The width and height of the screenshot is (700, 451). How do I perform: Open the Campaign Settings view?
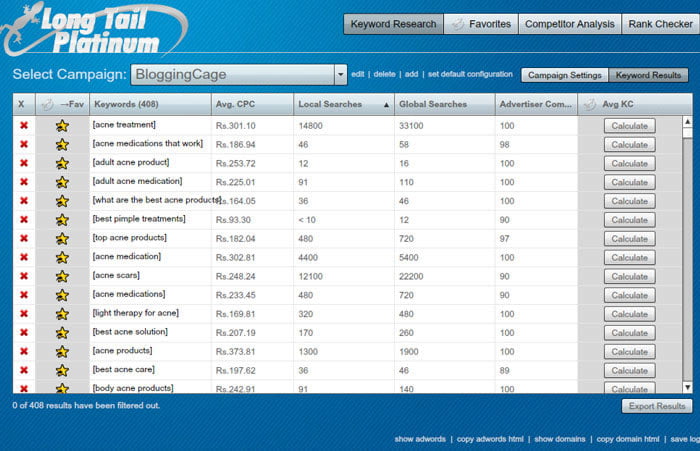click(x=564, y=75)
